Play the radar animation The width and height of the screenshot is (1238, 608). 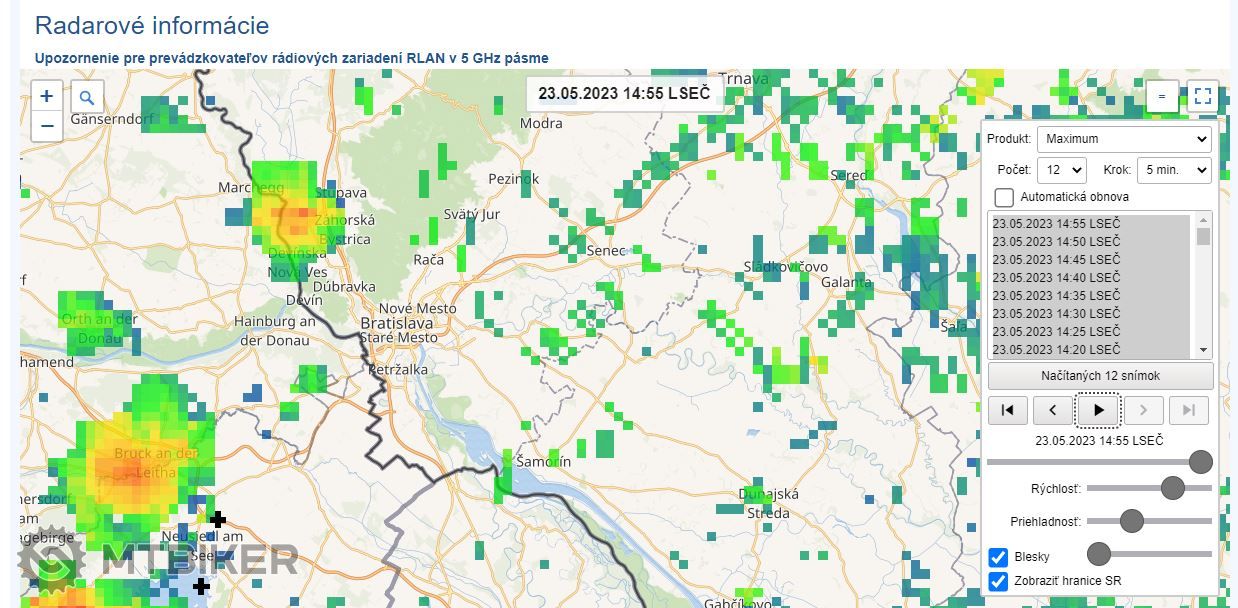pos(1098,410)
